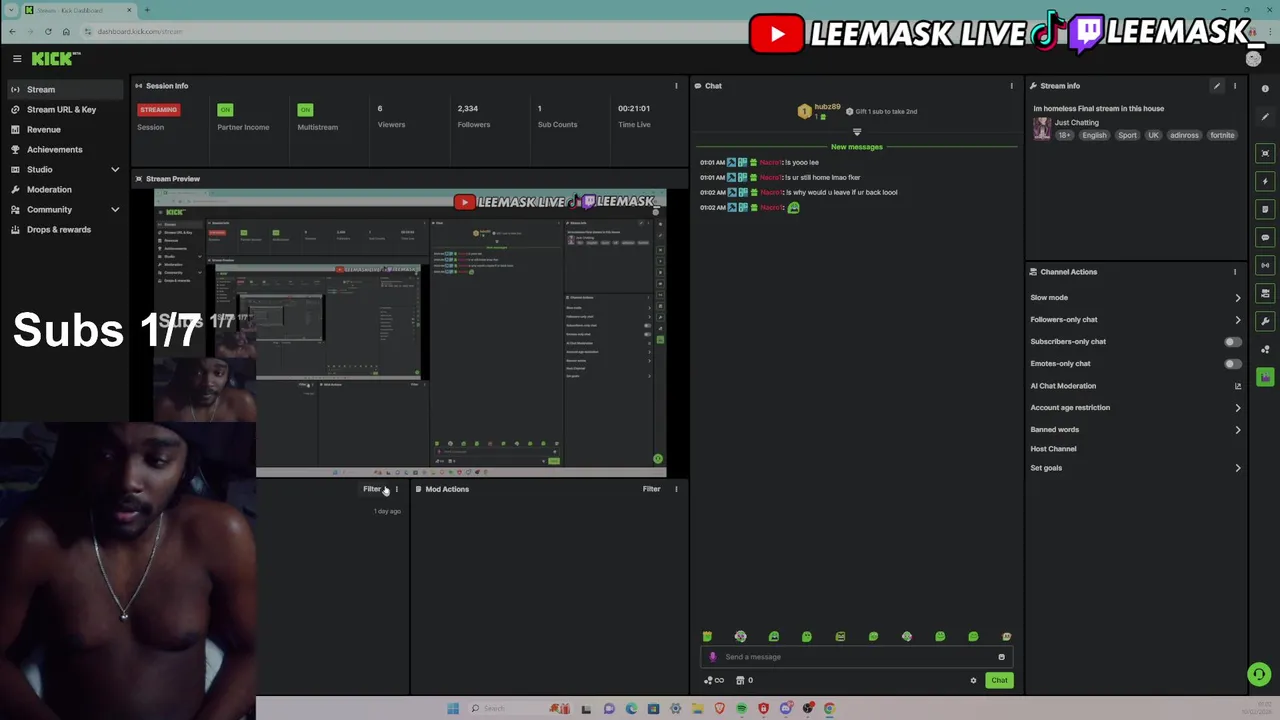Open Chat panel options menu
Viewport: 1280px width, 720px height.
point(1011,86)
